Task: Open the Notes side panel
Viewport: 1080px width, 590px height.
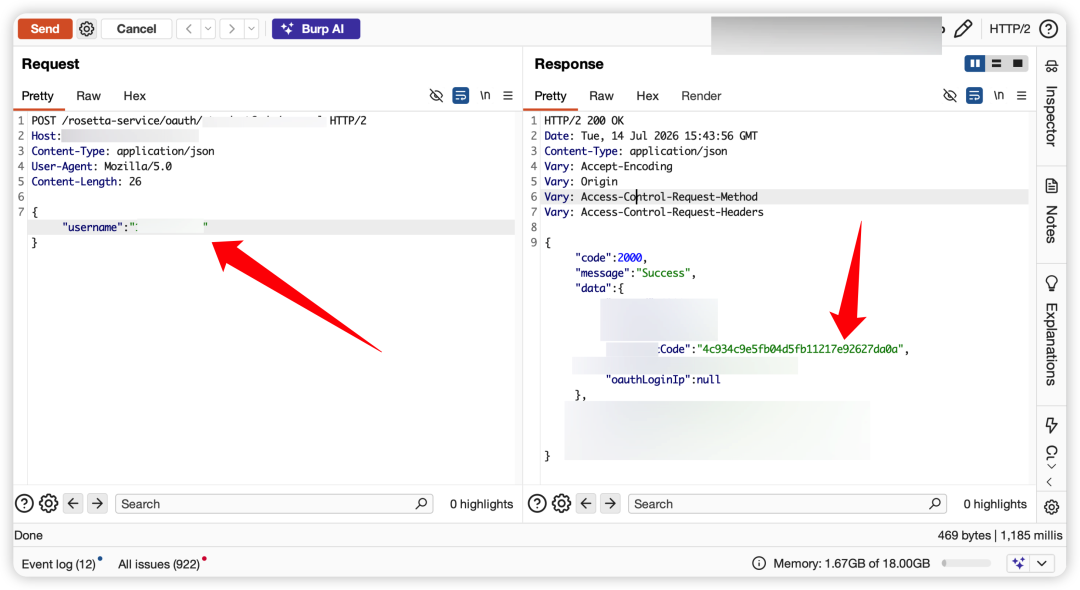Action: (x=1051, y=211)
